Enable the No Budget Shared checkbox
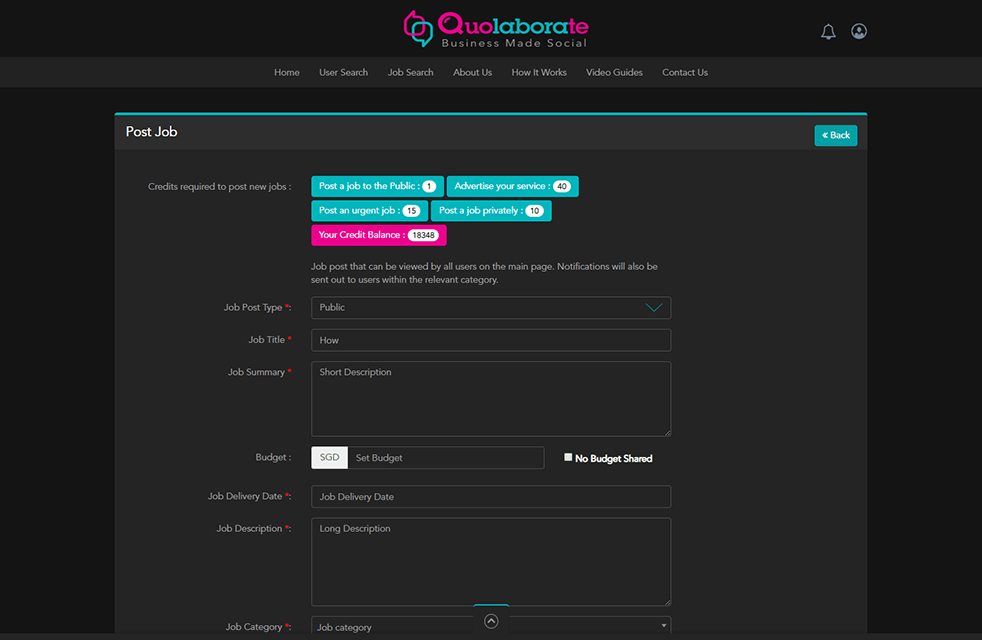 (x=568, y=457)
